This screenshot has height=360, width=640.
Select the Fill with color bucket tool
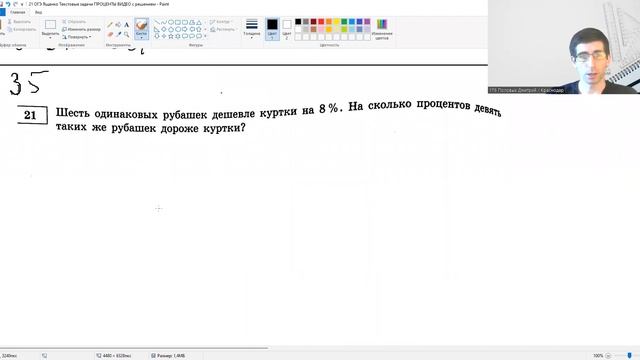[118, 24]
